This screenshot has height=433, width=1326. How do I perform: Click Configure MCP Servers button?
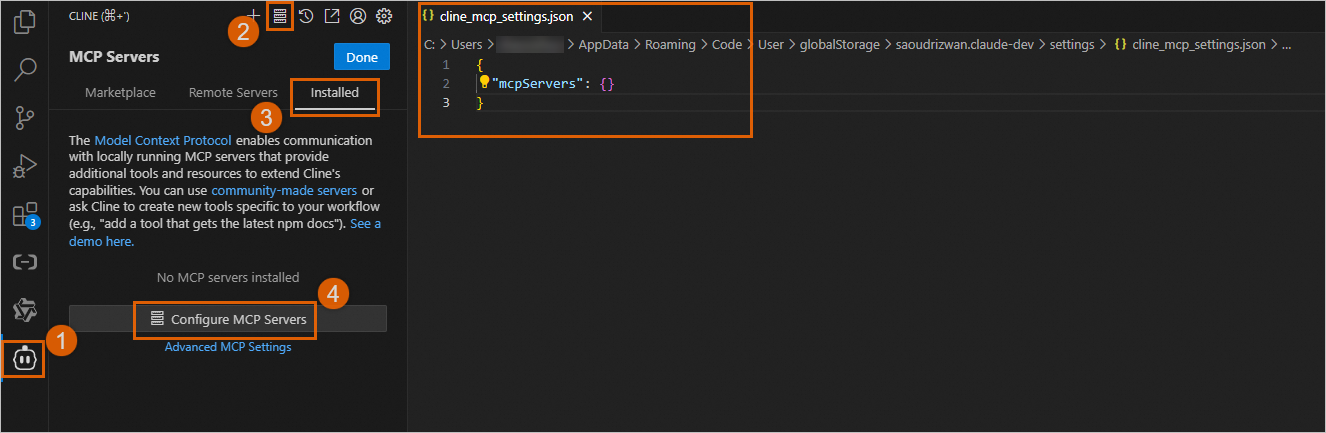point(228,319)
